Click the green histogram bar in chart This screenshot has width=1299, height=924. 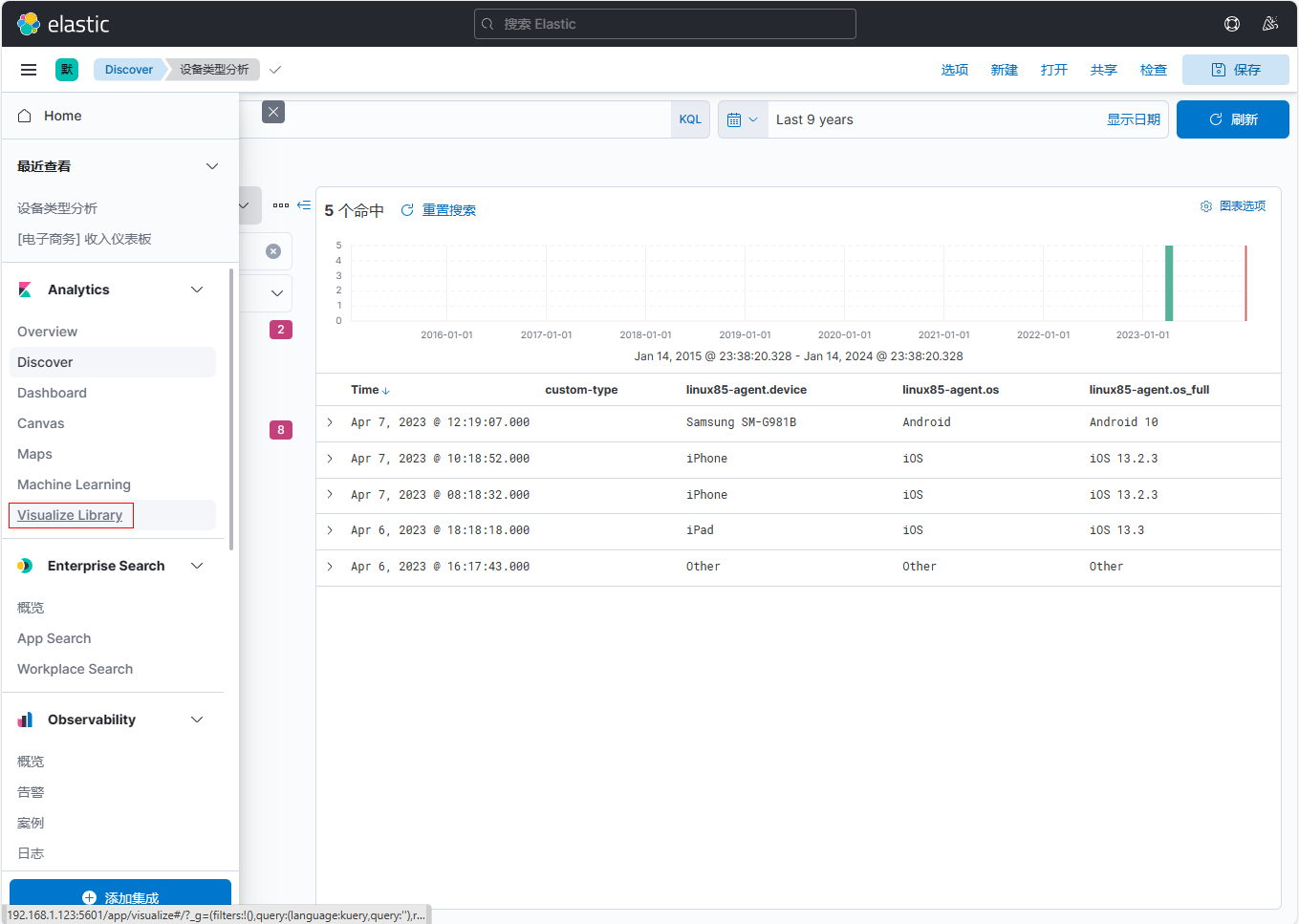[x=1168, y=284]
